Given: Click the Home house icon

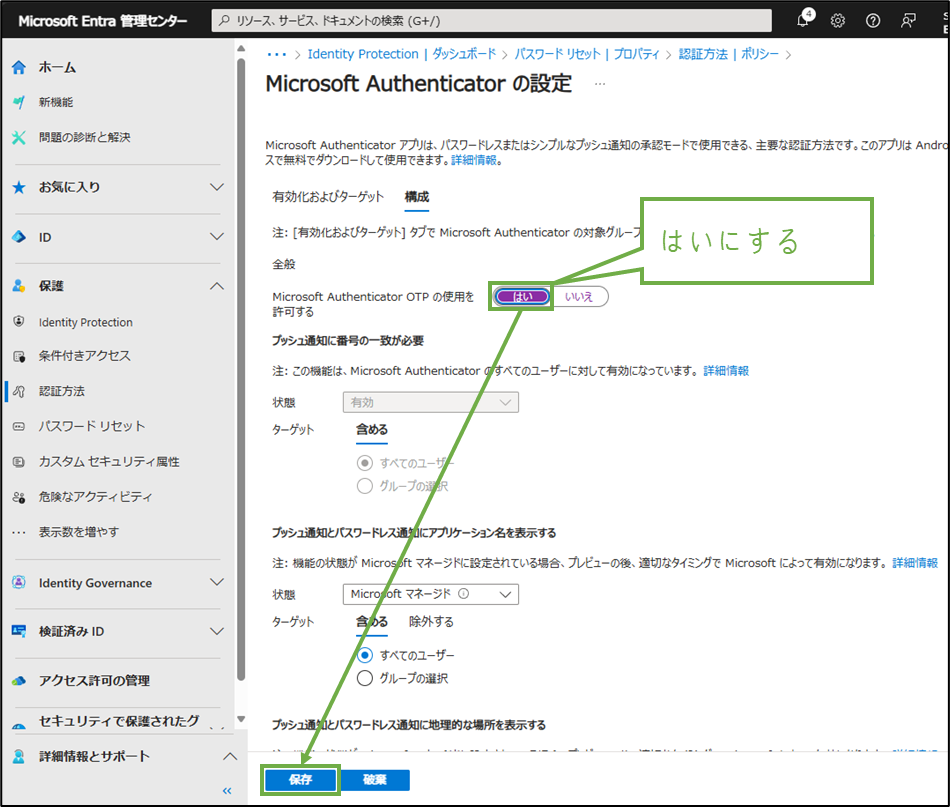Looking at the screenshot, I should point(19,67).
